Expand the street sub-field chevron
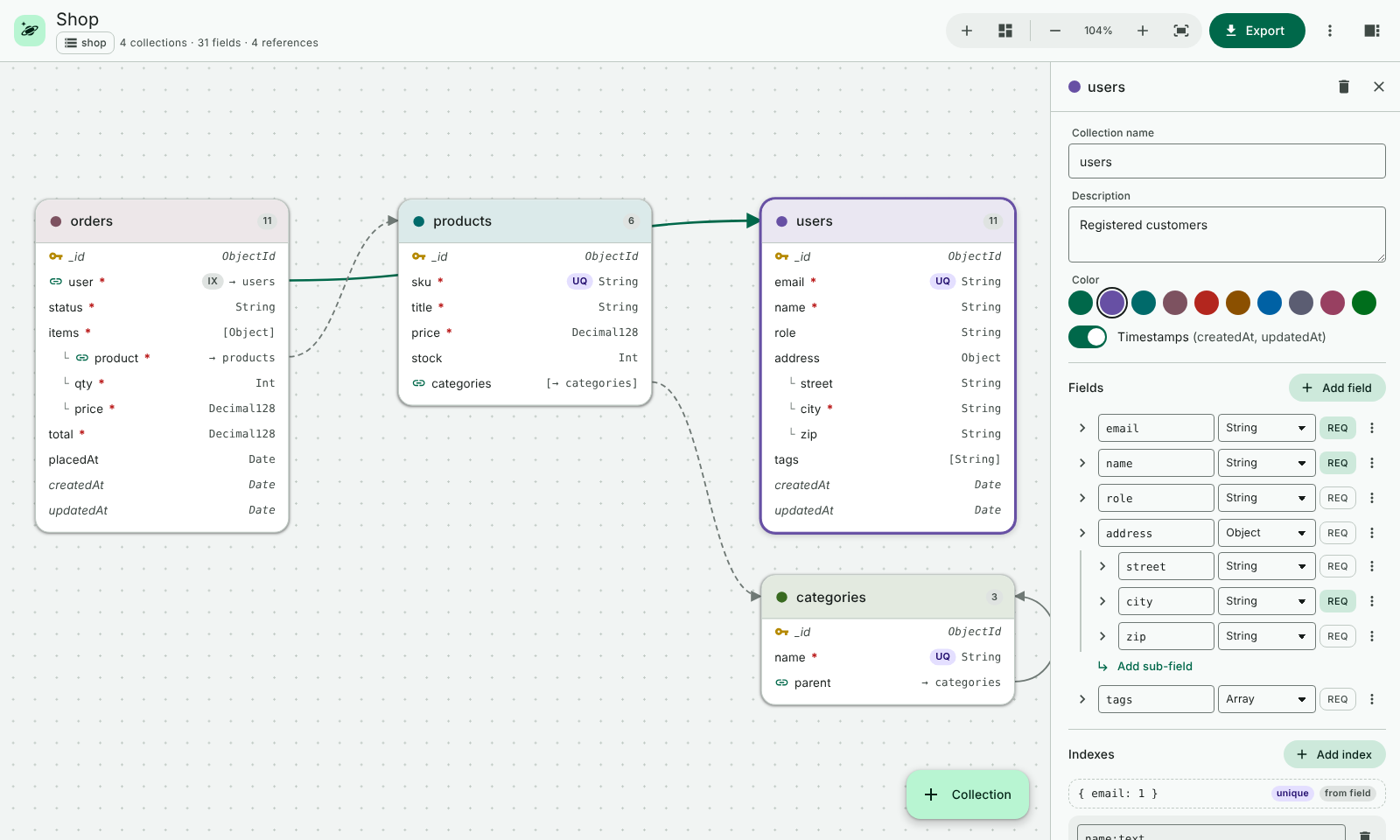The height and width of the screenshot is (840, 1400). [x=1102, y=566]
